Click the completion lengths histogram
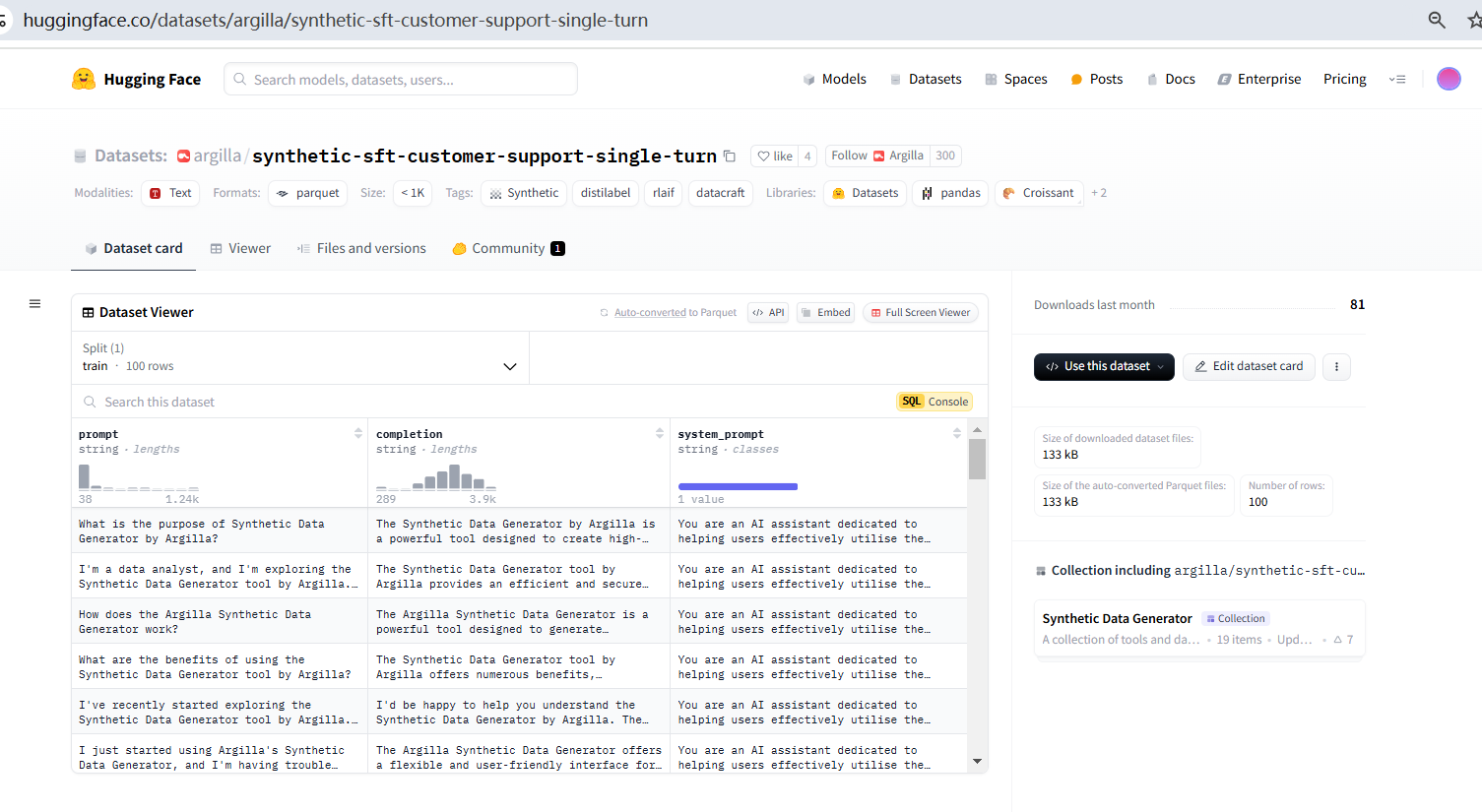The height and width of the screenshot is (812, 1482). (436, 477)
